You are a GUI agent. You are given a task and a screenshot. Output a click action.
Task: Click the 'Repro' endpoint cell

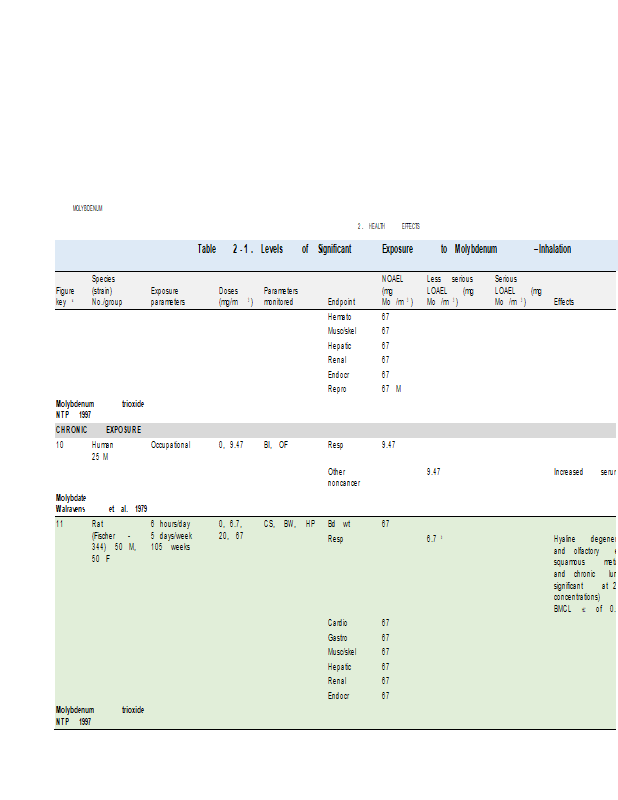tap(339, 387)
